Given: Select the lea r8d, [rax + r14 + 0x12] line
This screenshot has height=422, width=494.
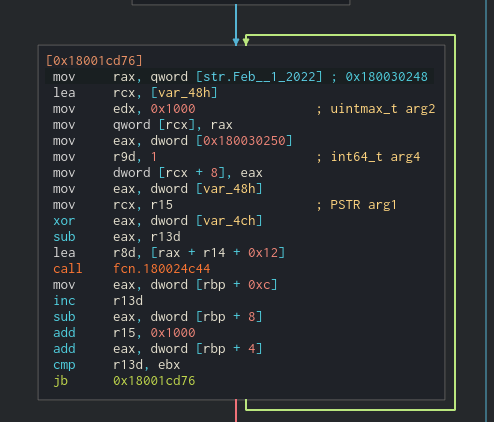Looking at the screenshot, I should (169, 253).
